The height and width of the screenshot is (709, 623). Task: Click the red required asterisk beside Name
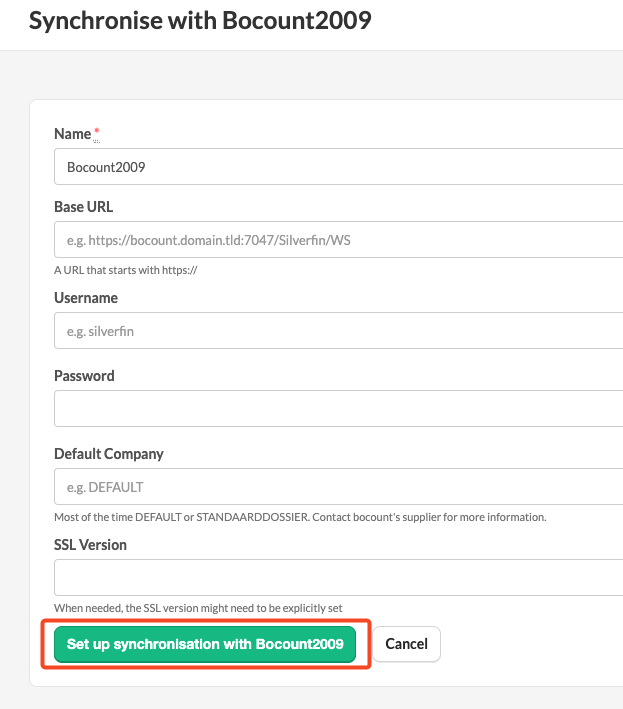coord(96,132)
